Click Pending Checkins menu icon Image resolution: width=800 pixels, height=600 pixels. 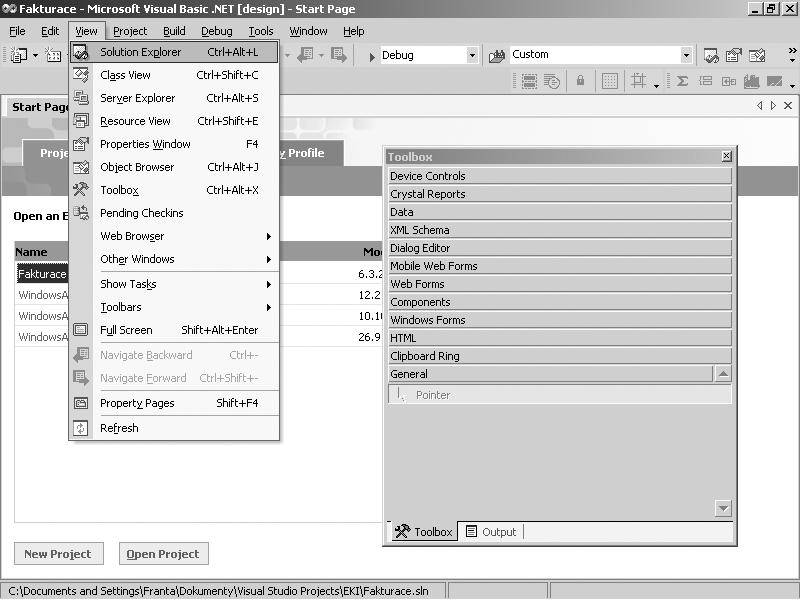81,213
